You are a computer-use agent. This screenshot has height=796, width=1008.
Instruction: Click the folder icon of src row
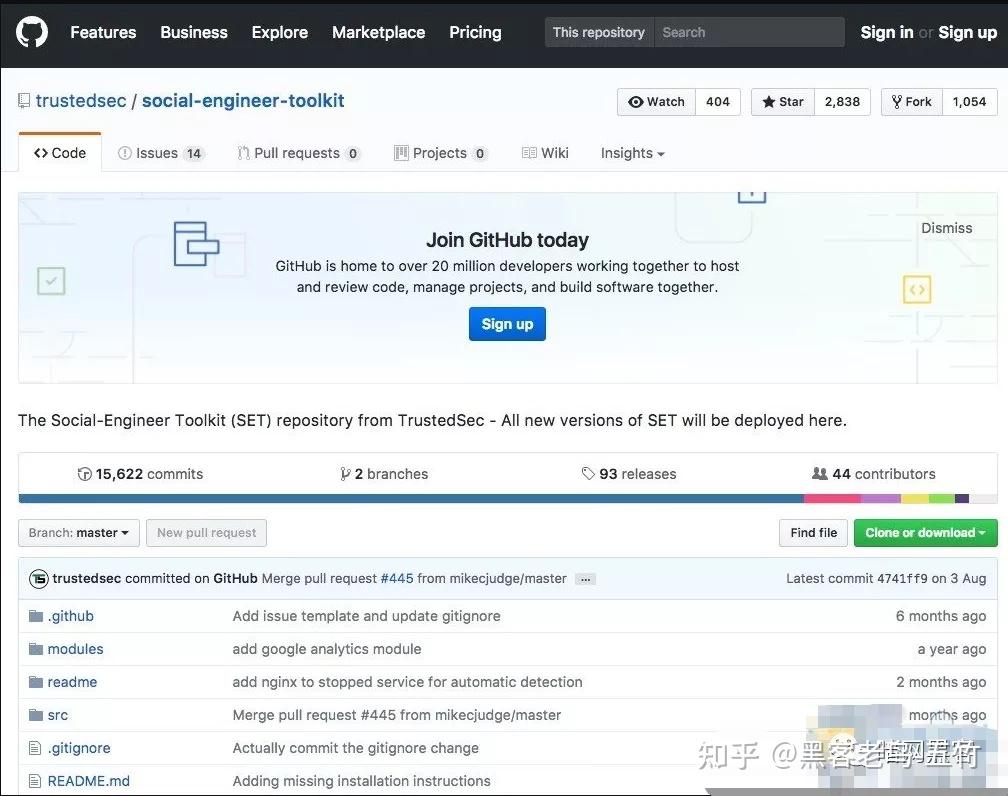(x=36, y=715)
